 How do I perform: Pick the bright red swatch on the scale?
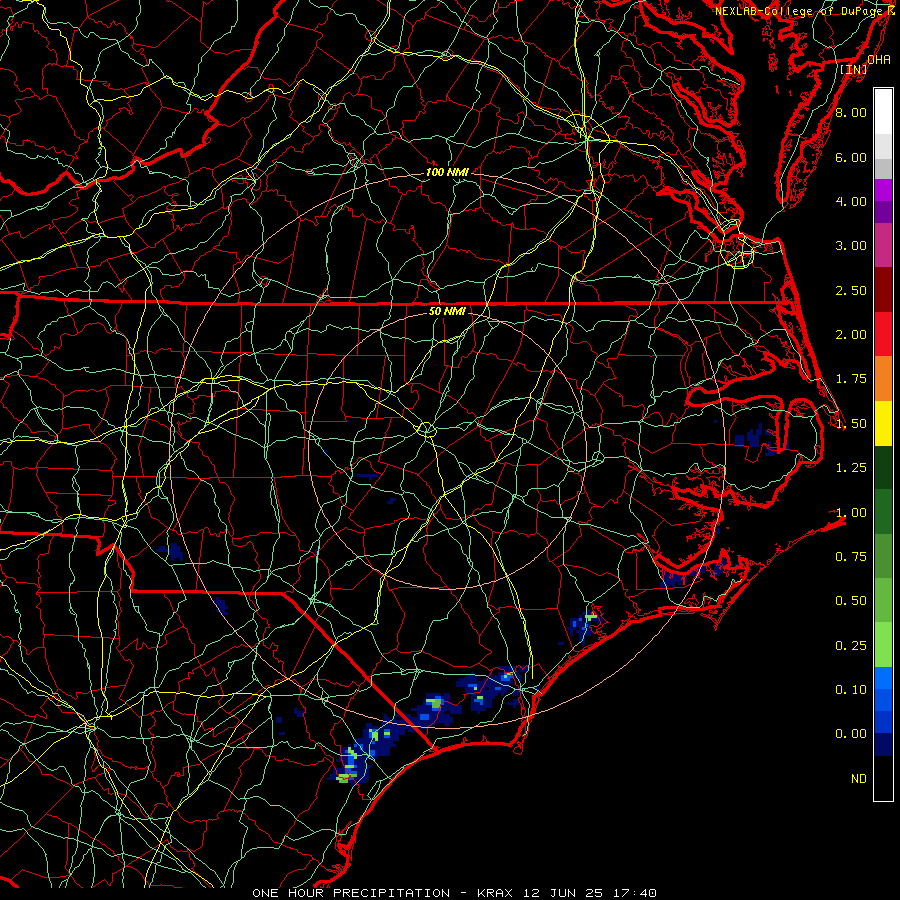883,335
